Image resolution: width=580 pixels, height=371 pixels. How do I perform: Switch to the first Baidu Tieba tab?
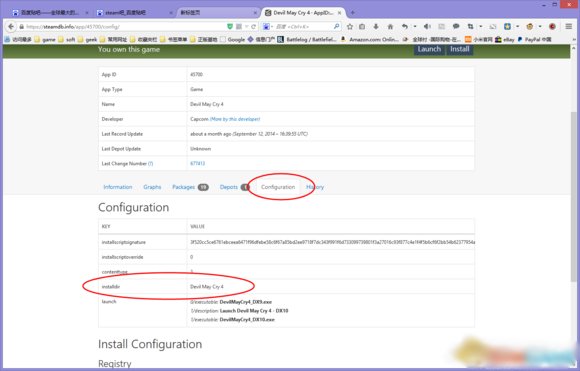[50, 13]
